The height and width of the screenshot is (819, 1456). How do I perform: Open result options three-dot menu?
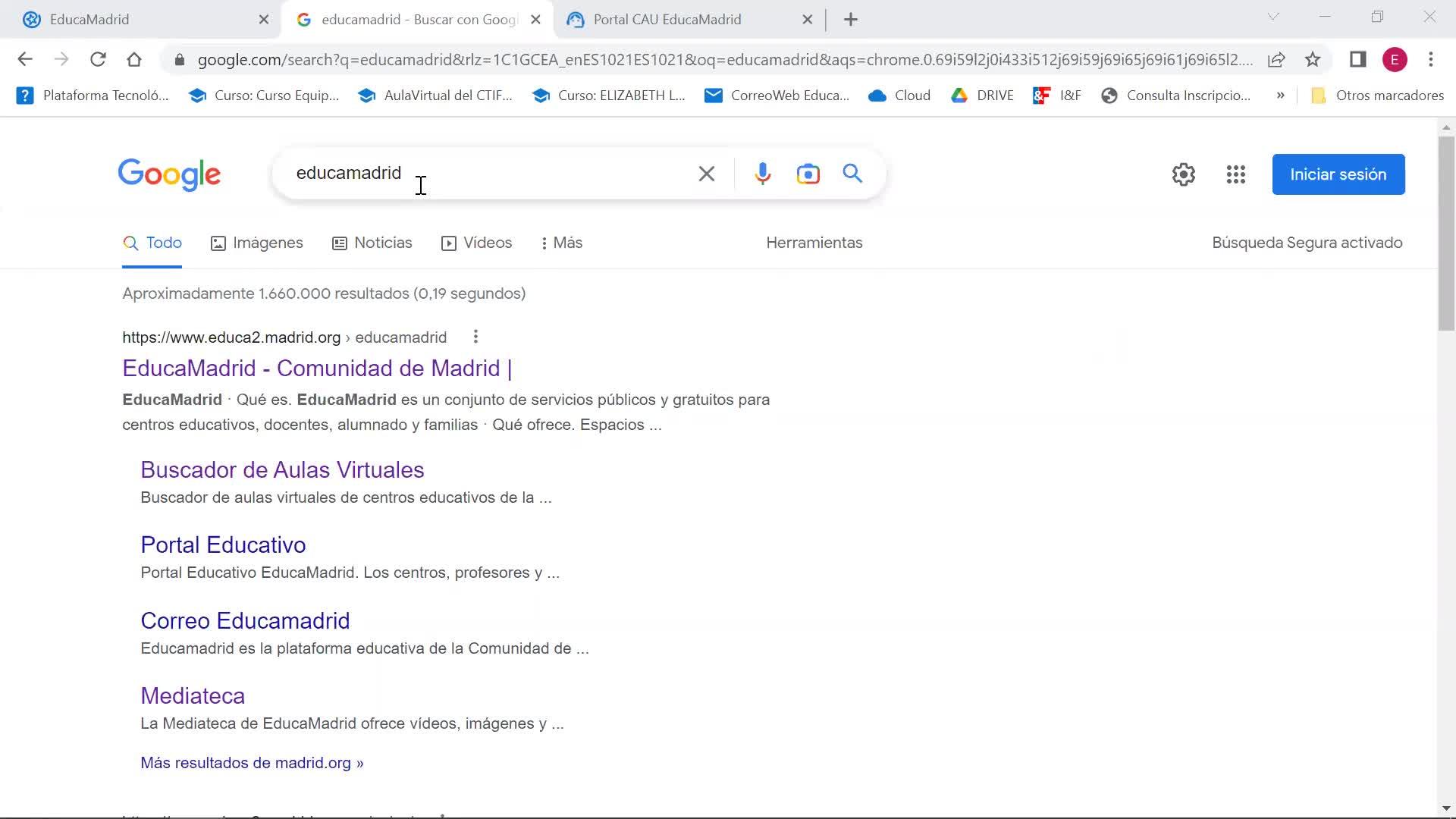(475, 337)
